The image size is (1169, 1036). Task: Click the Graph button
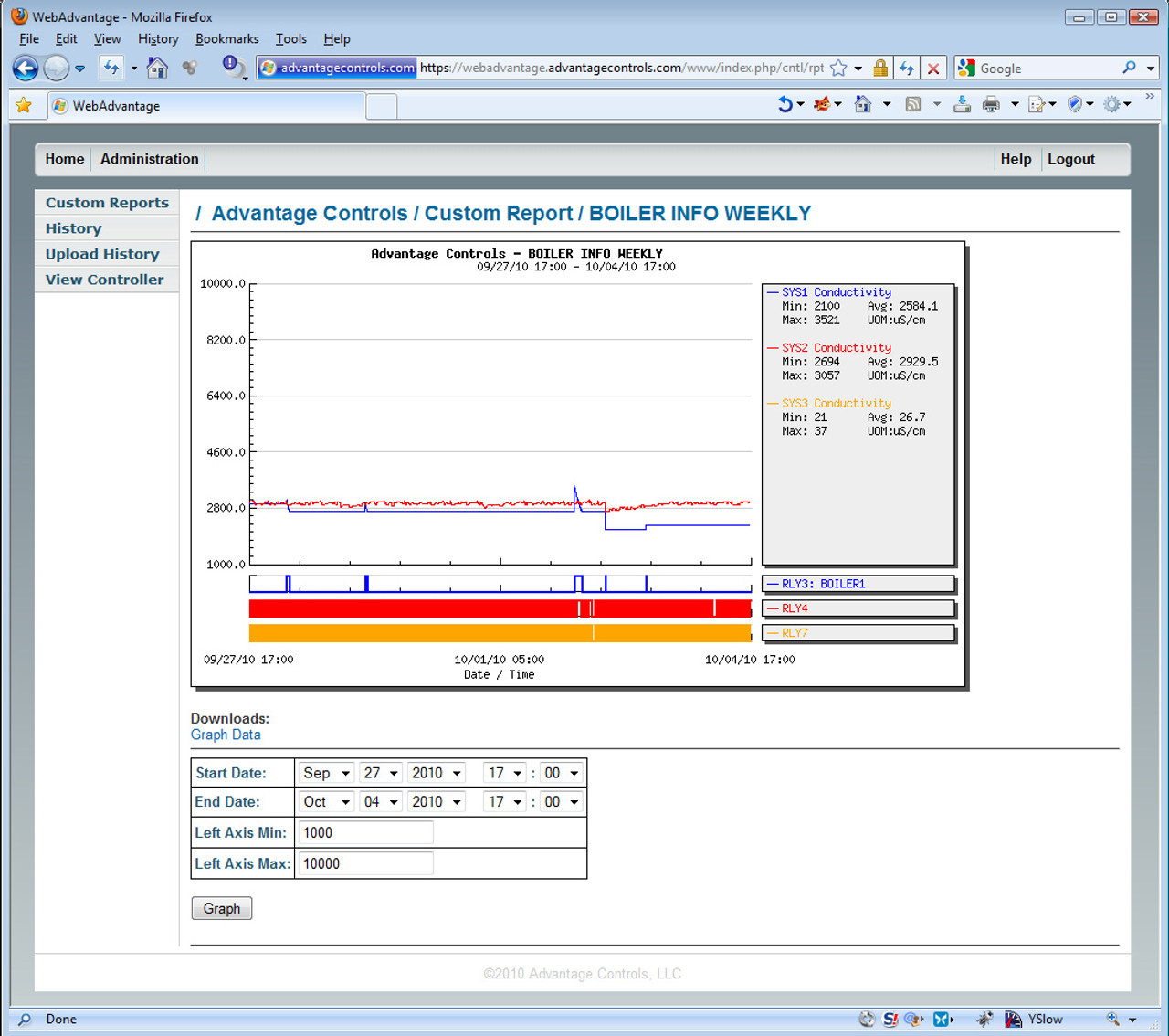222,908
